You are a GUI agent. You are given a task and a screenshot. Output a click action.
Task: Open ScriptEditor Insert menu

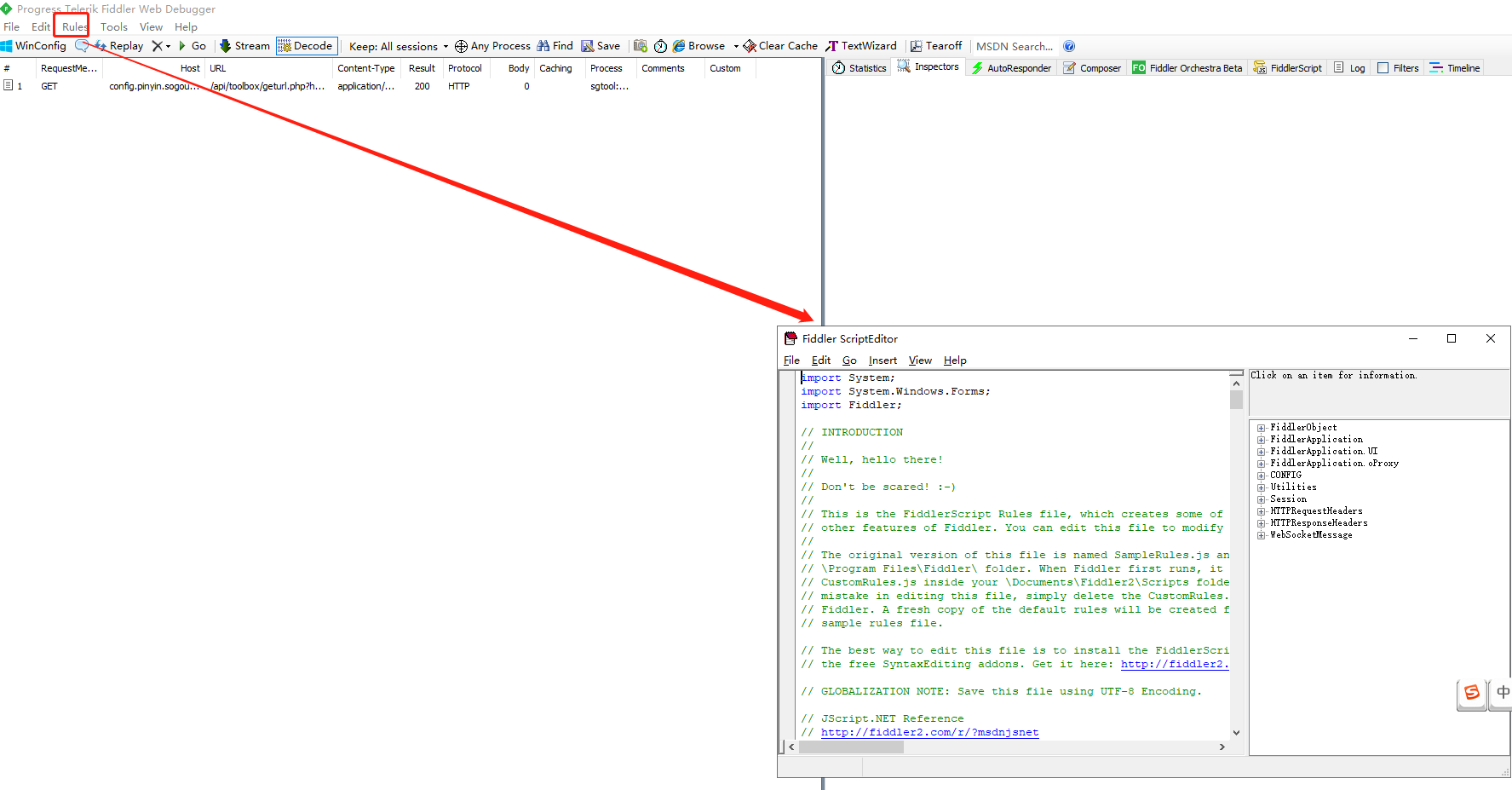pyautogui.click(x=882, y=360)
